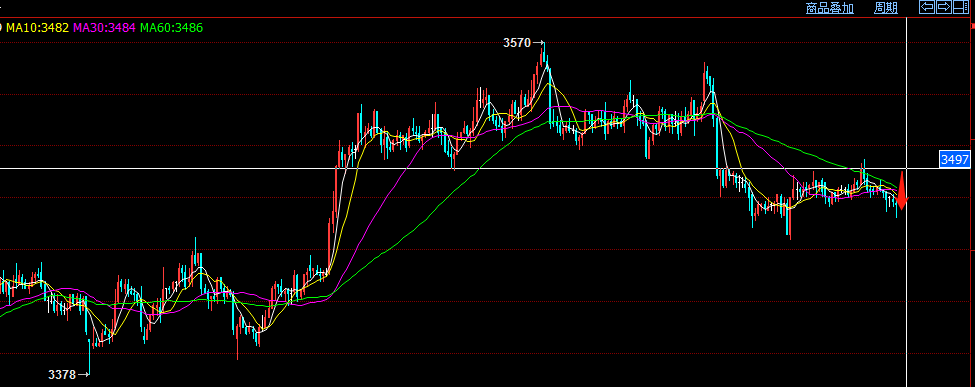Screen dimensions: 975x387
Task: Select the MA60:3486 indicator label
Action: [172, 27]
